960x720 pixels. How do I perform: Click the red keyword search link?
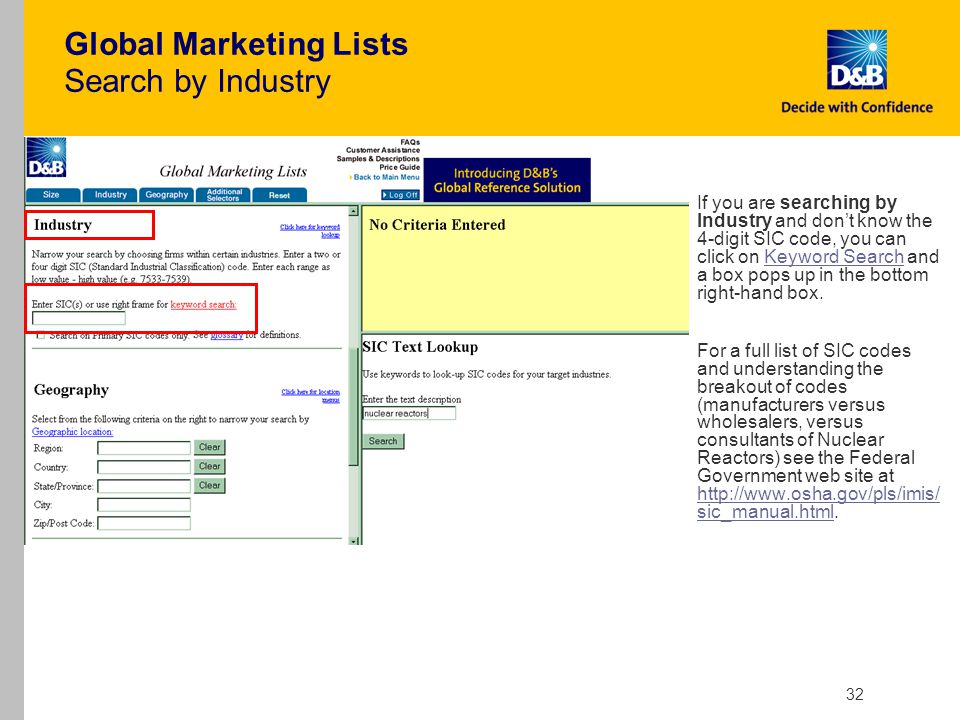click(x=203, y=304)
